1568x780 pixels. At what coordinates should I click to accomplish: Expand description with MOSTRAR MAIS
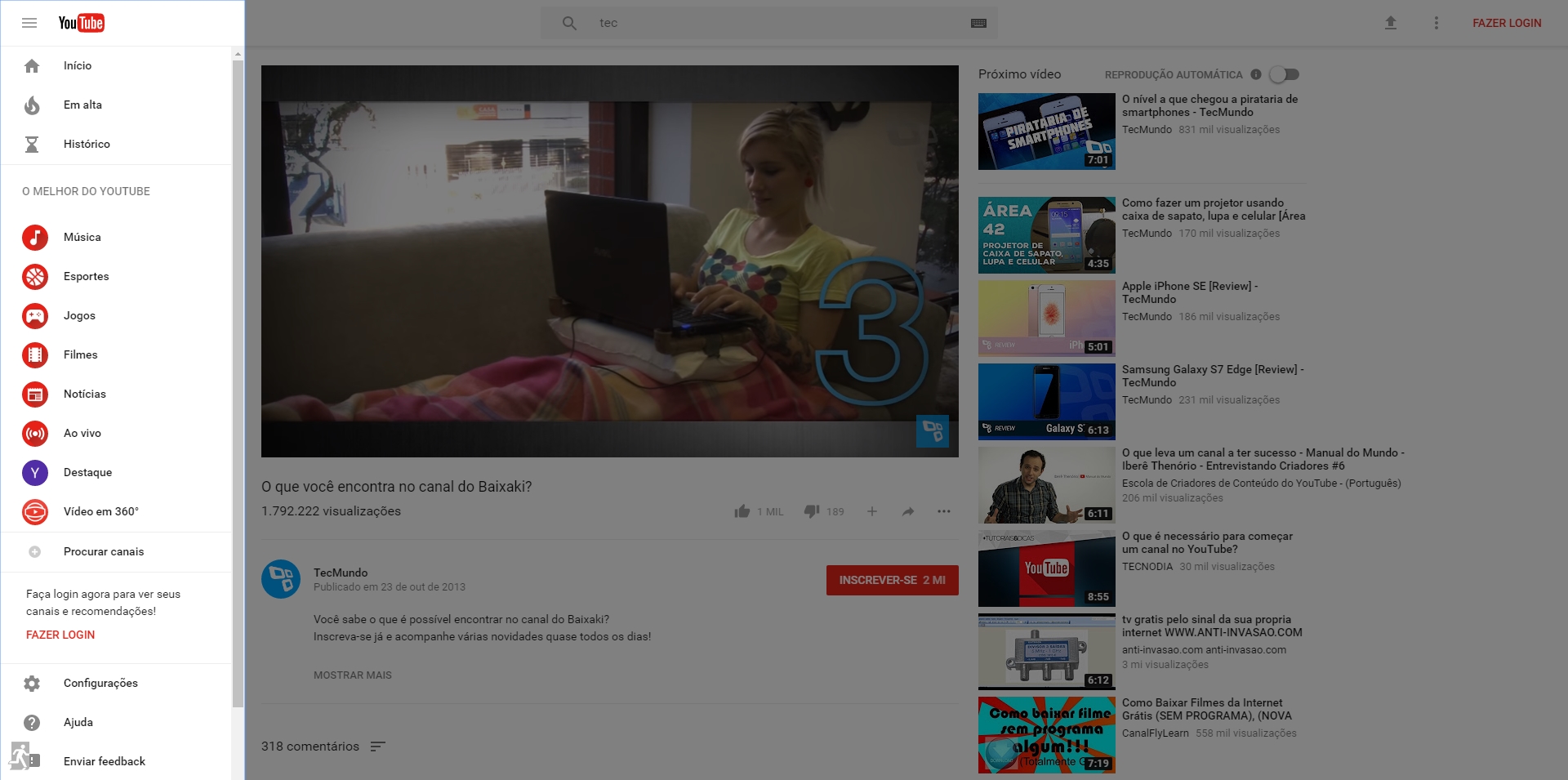pyautogui.click(x=353, y=675)
